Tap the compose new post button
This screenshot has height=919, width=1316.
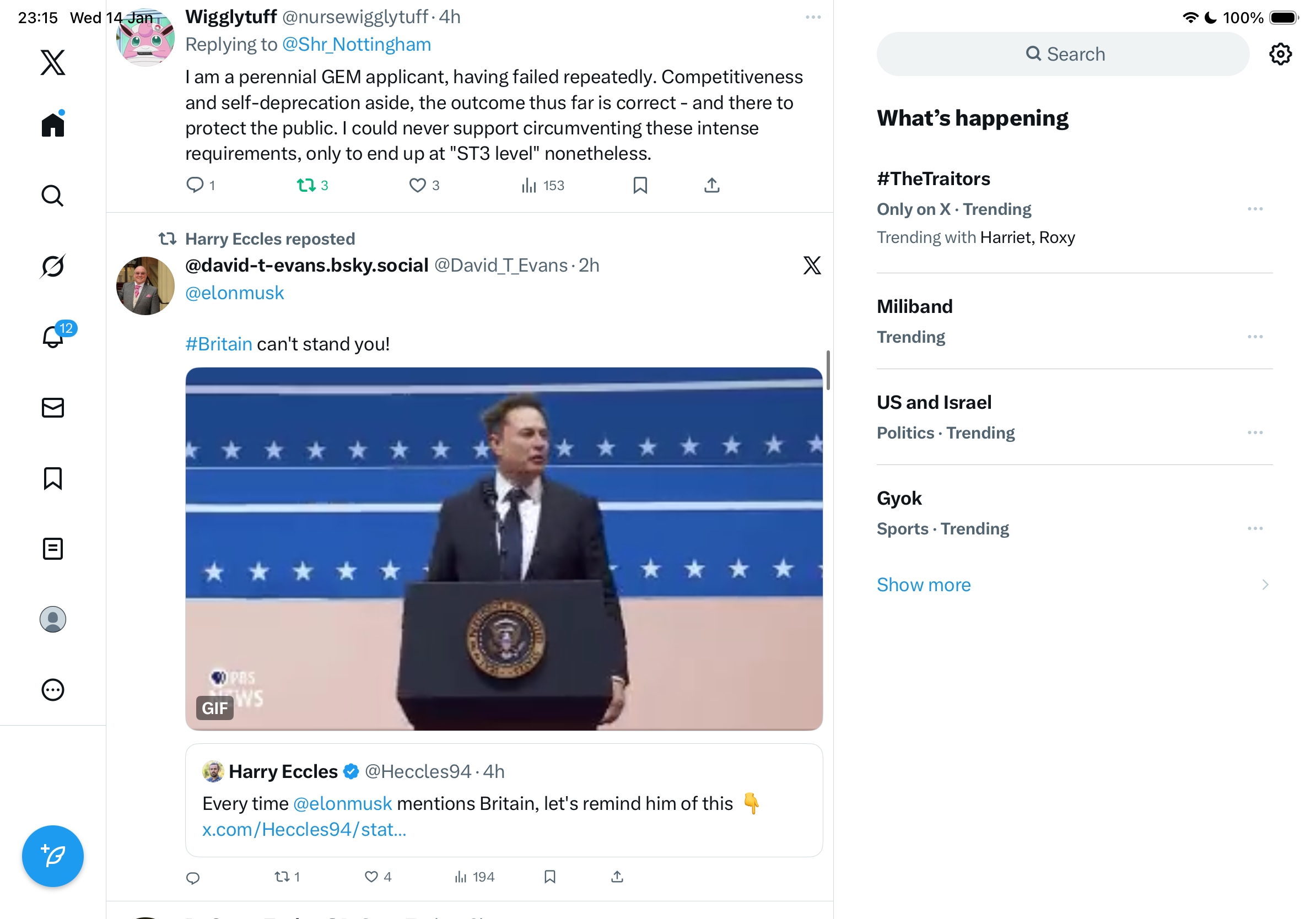(x=53, y=856)
